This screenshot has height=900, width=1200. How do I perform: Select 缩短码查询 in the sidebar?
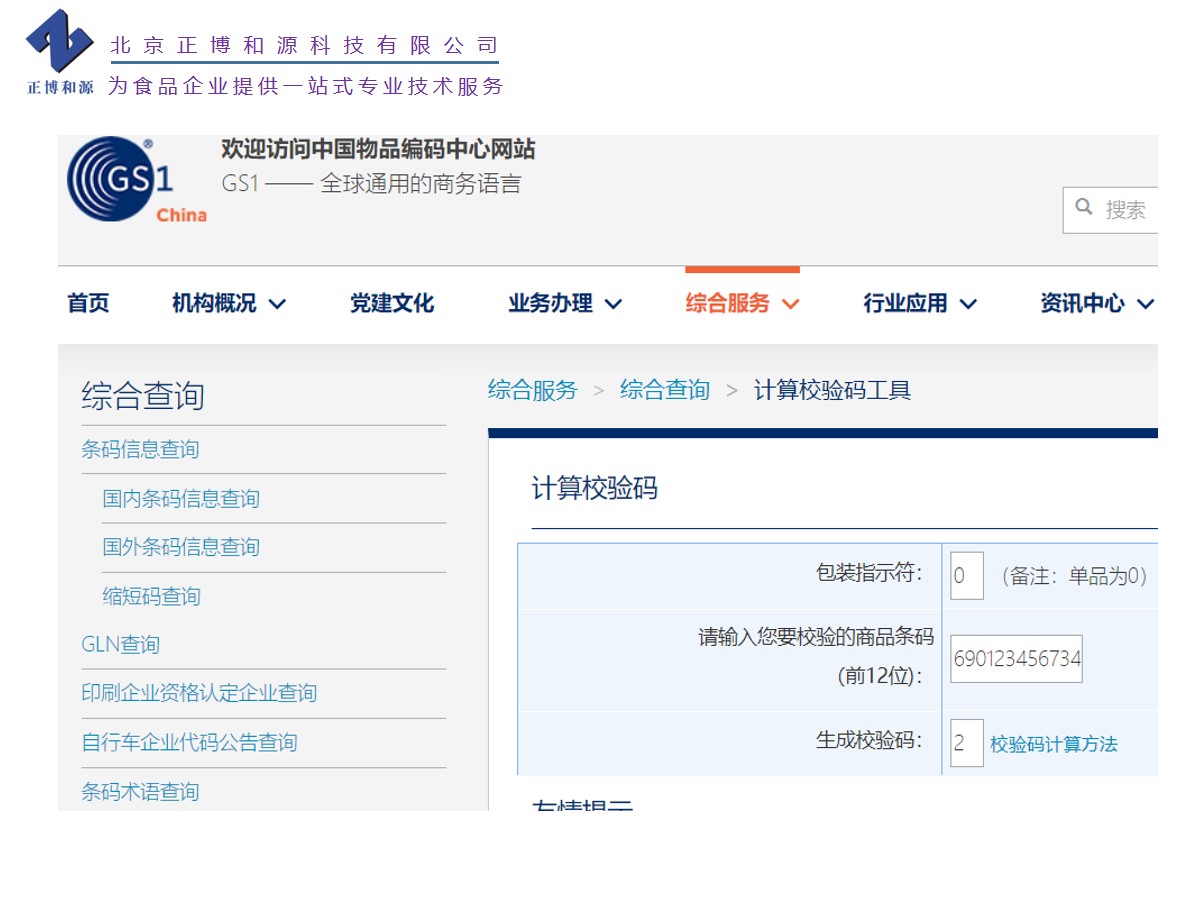point(151,596)
